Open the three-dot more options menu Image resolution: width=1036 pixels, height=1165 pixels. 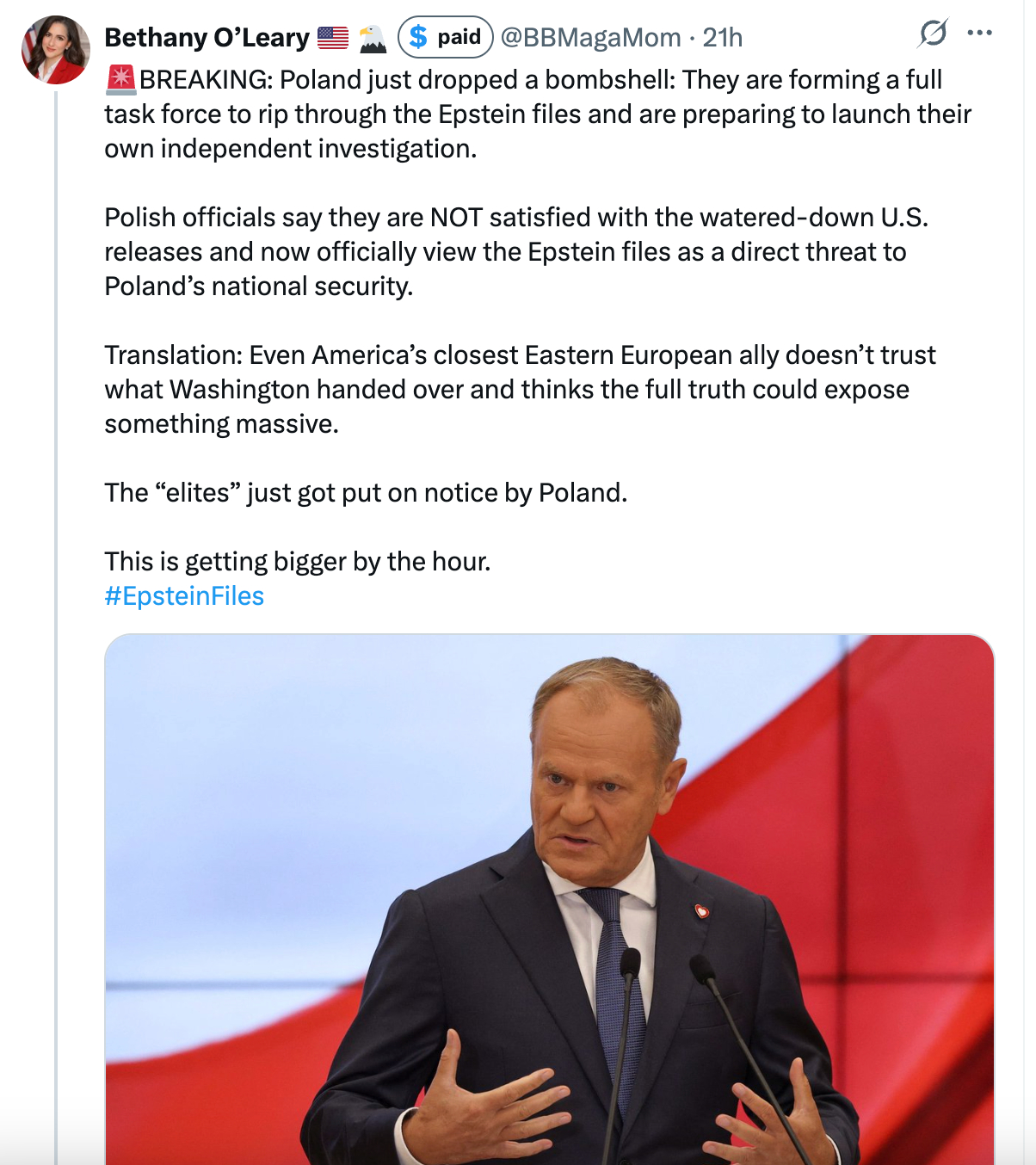(x=979, y=34)
